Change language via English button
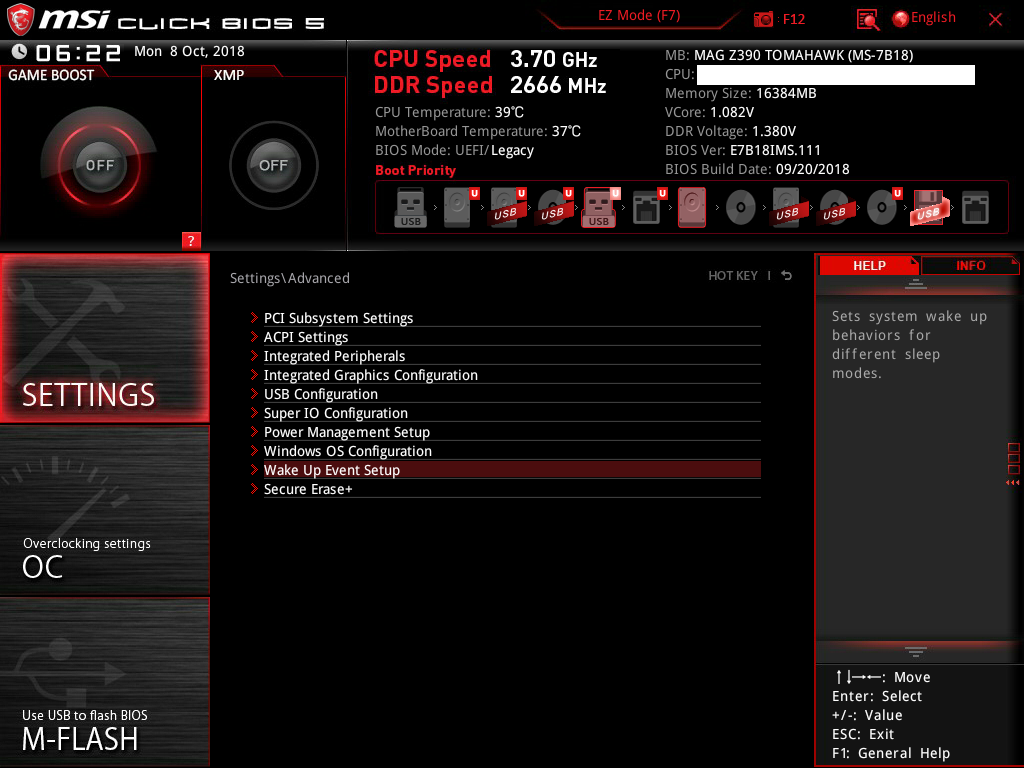The image size is (1024, 768). pos(924,18)
